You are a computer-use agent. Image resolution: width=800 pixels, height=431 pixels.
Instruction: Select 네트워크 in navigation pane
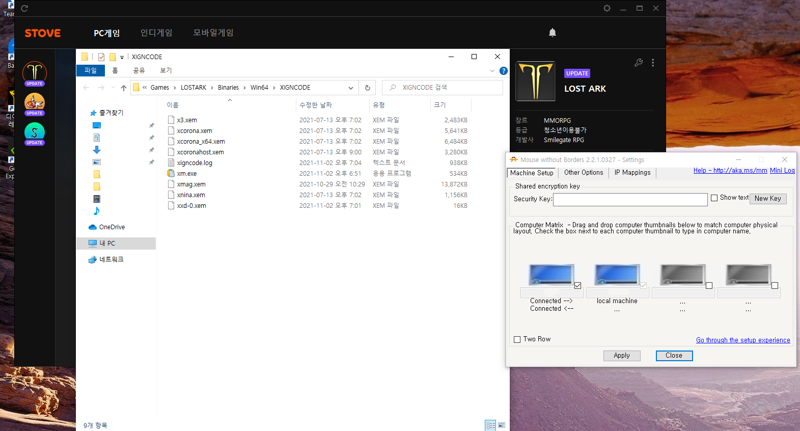(111, 260)
